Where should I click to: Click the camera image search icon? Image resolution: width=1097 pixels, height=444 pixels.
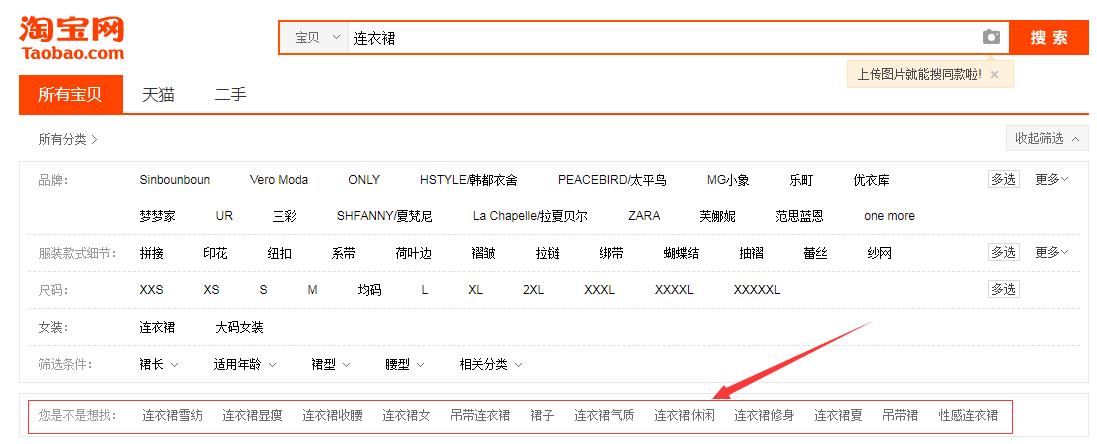(990, 37)
